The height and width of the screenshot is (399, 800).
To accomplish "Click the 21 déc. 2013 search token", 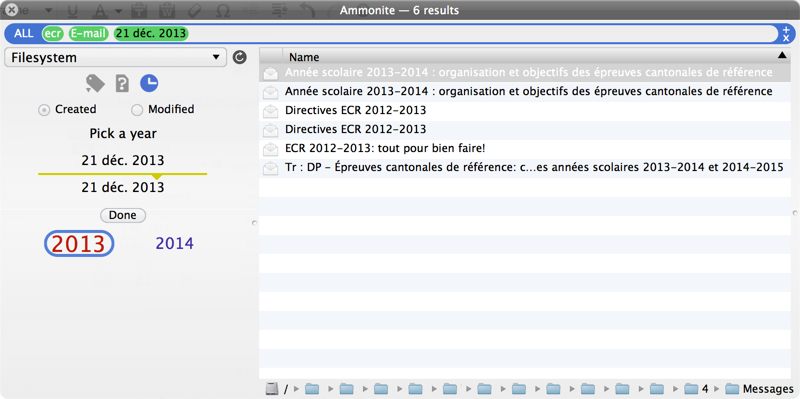I will pos(151,34).
